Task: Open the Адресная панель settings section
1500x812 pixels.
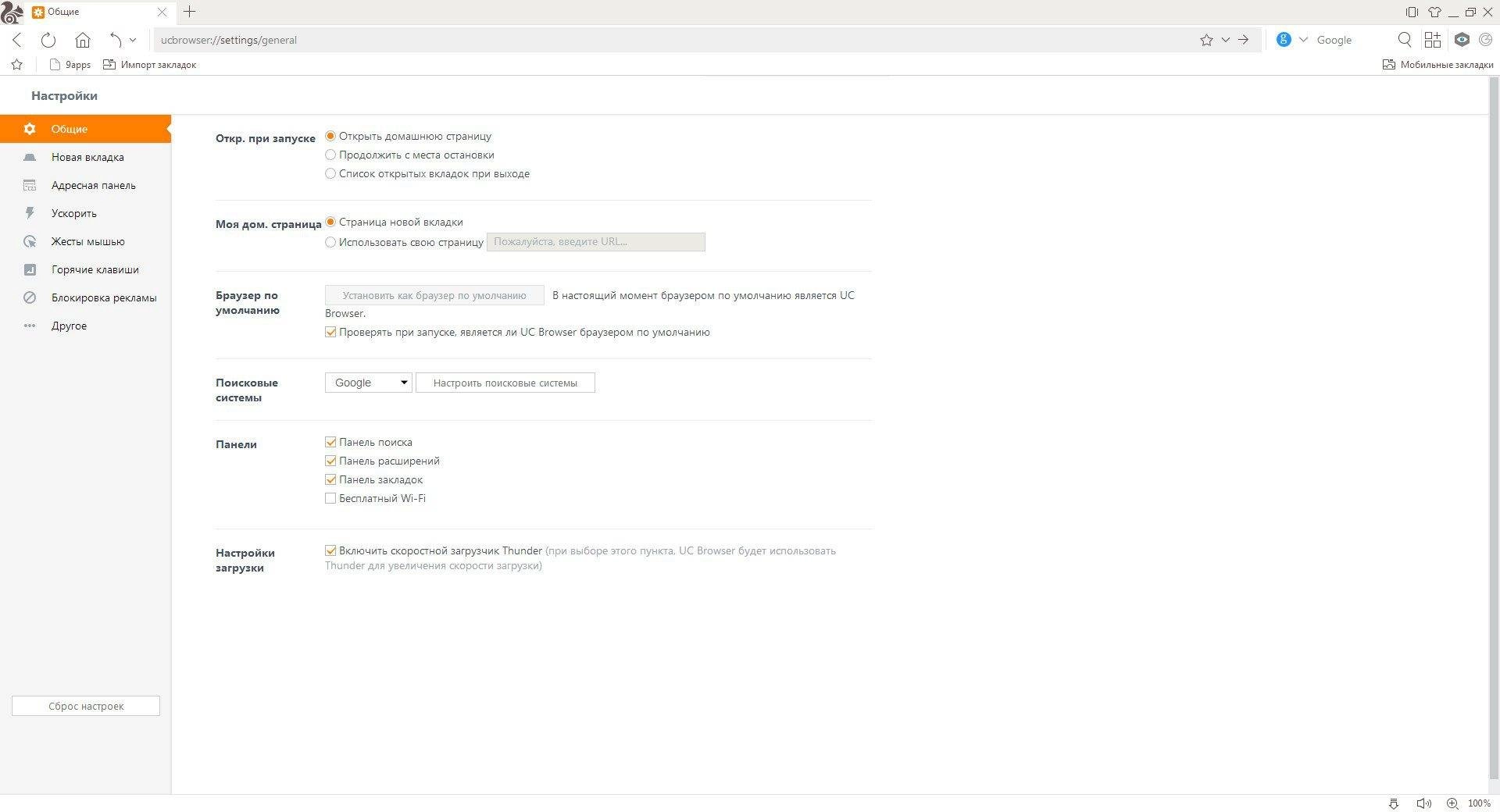Action: pos(85,185)
